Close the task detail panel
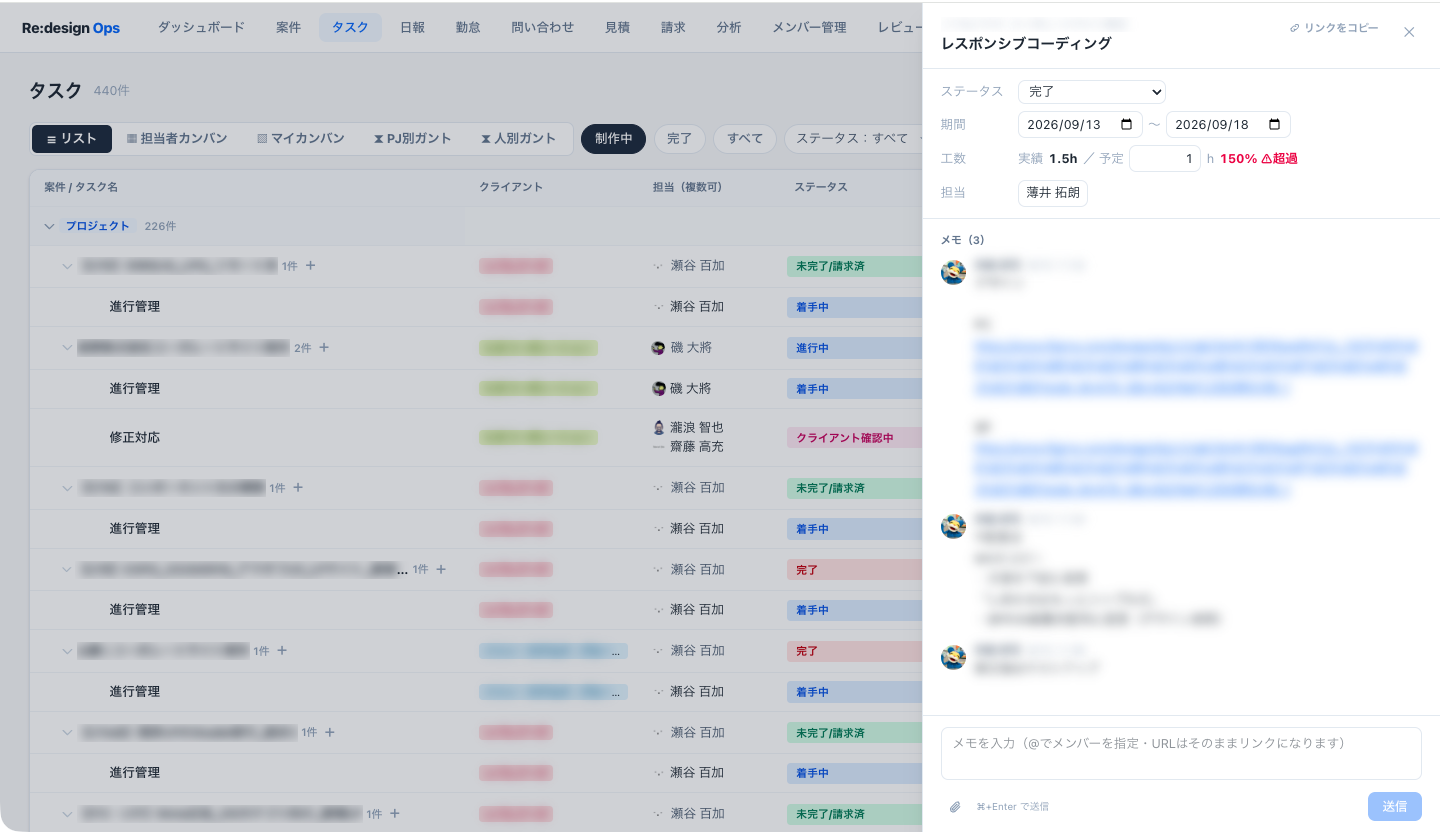This screenshot has height=832, width=1440. 1409,32
